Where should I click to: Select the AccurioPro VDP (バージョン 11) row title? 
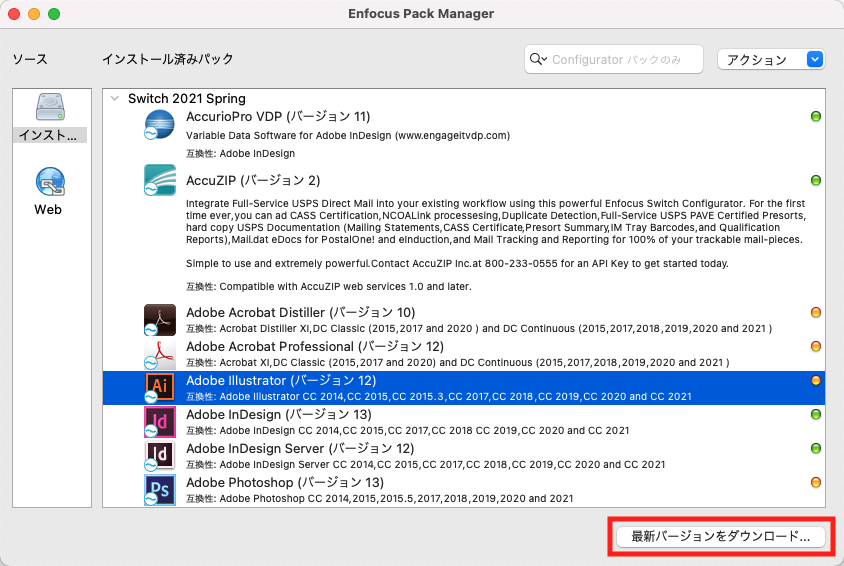point(278,117)
